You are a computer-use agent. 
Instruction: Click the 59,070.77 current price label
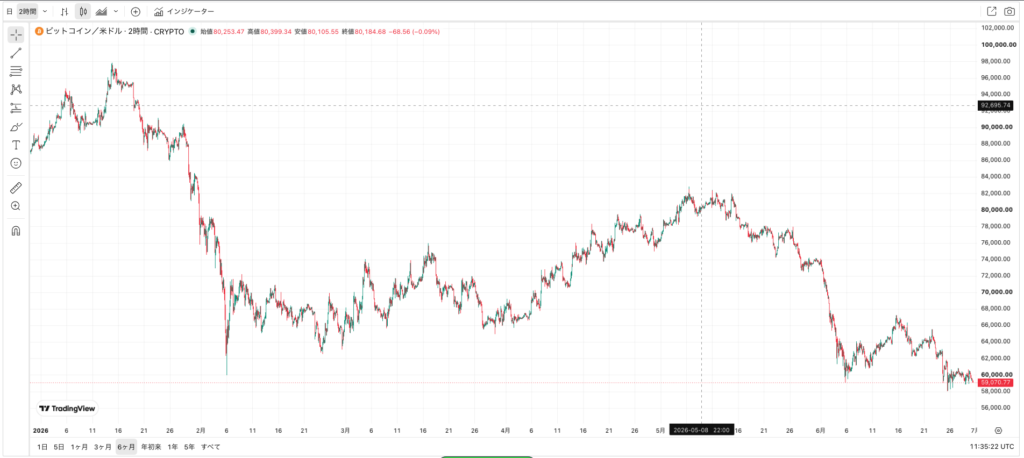click(996, 382)
